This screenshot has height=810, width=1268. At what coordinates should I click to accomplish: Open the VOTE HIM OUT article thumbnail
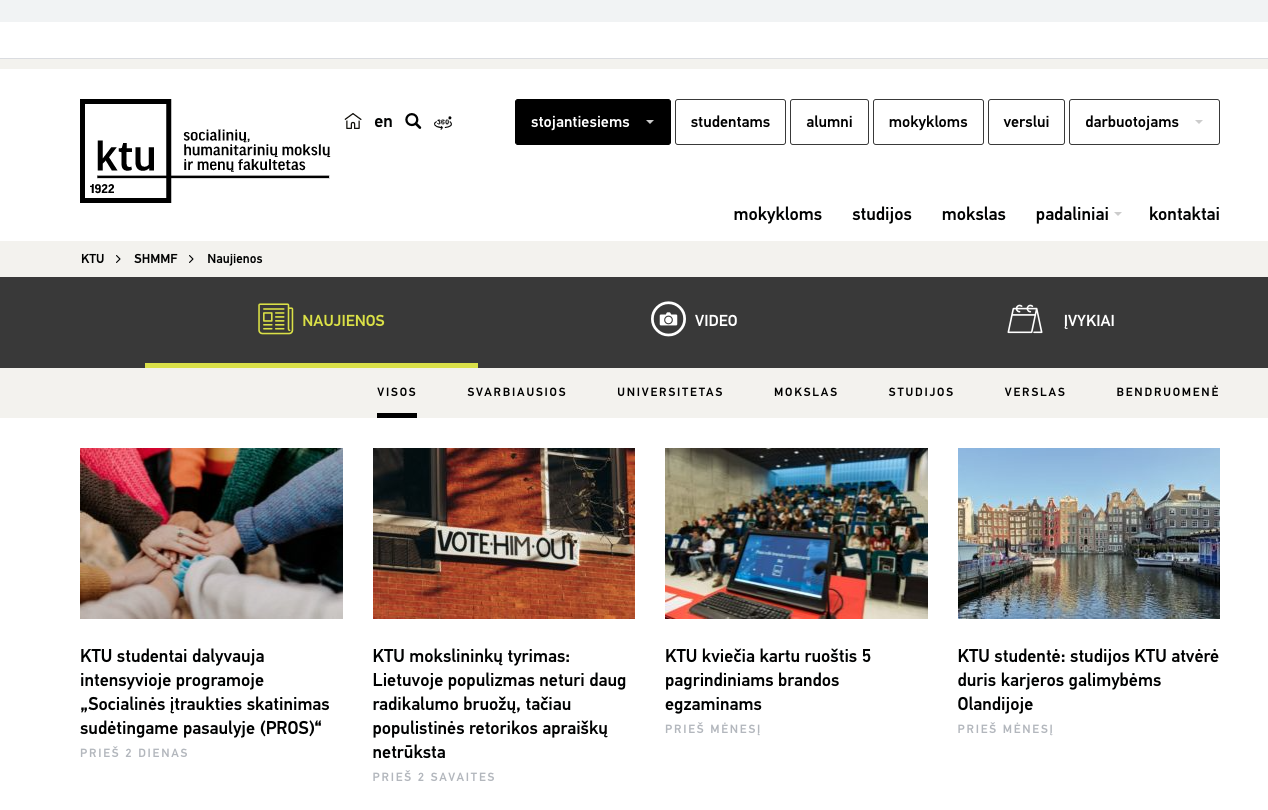(x=504, y=533)
